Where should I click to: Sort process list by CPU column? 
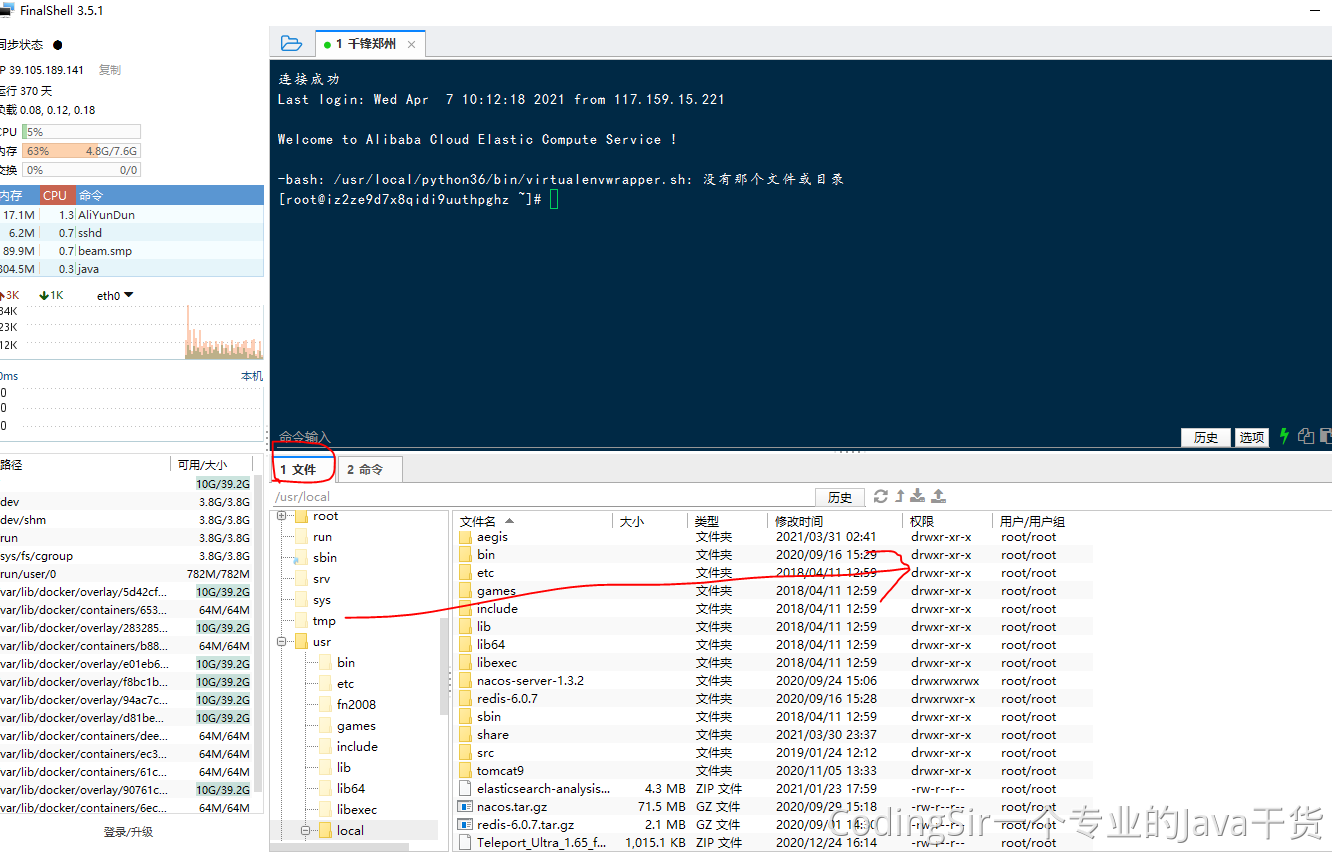[x=56, y=195]
